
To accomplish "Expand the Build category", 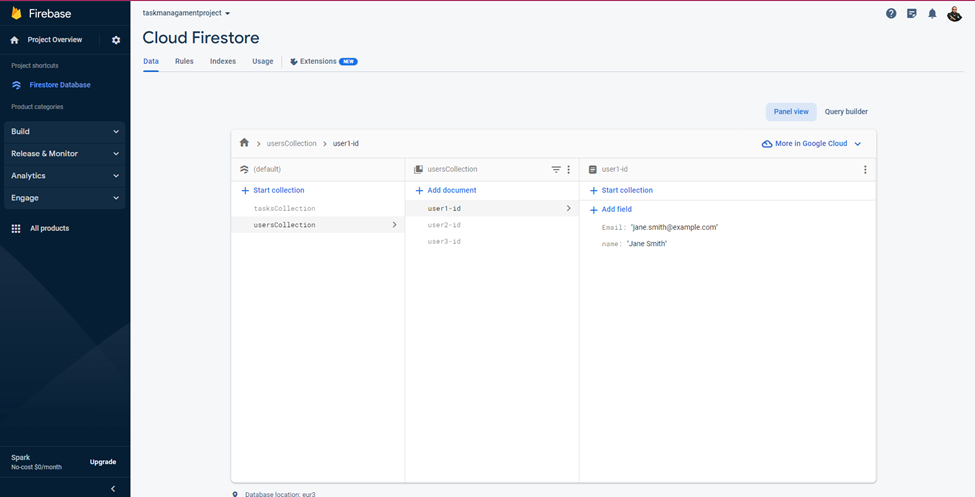I will pyautogui.click(x=65, y=132).
